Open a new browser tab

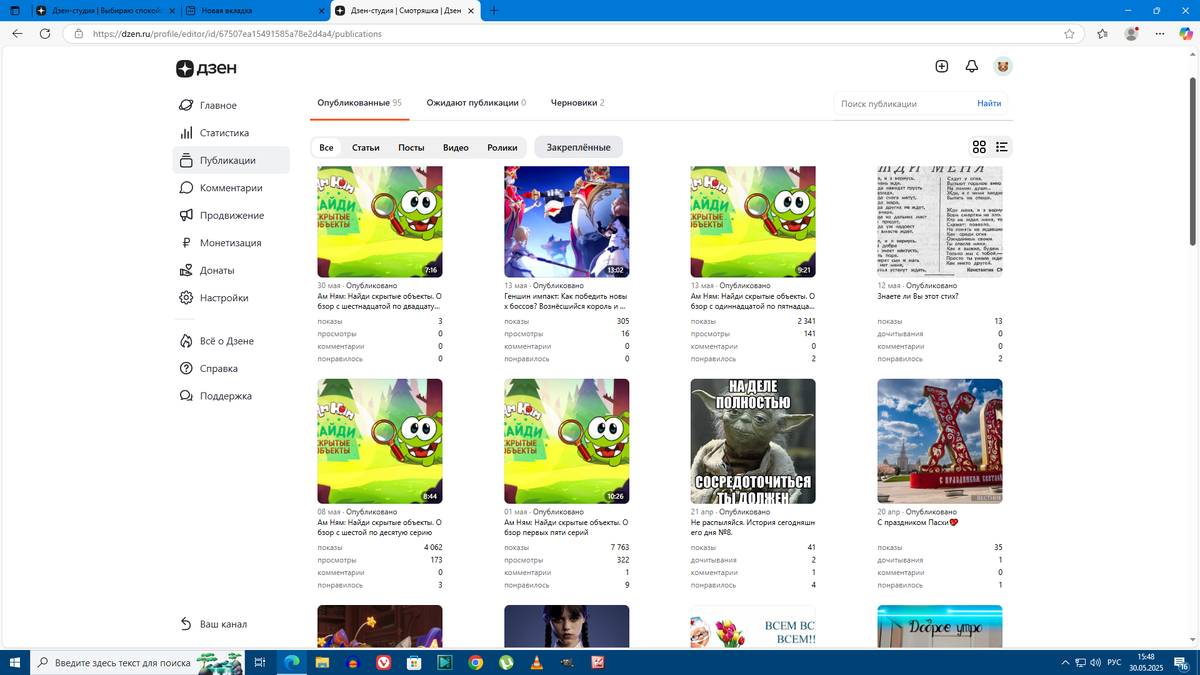click(x=494, y=10)
